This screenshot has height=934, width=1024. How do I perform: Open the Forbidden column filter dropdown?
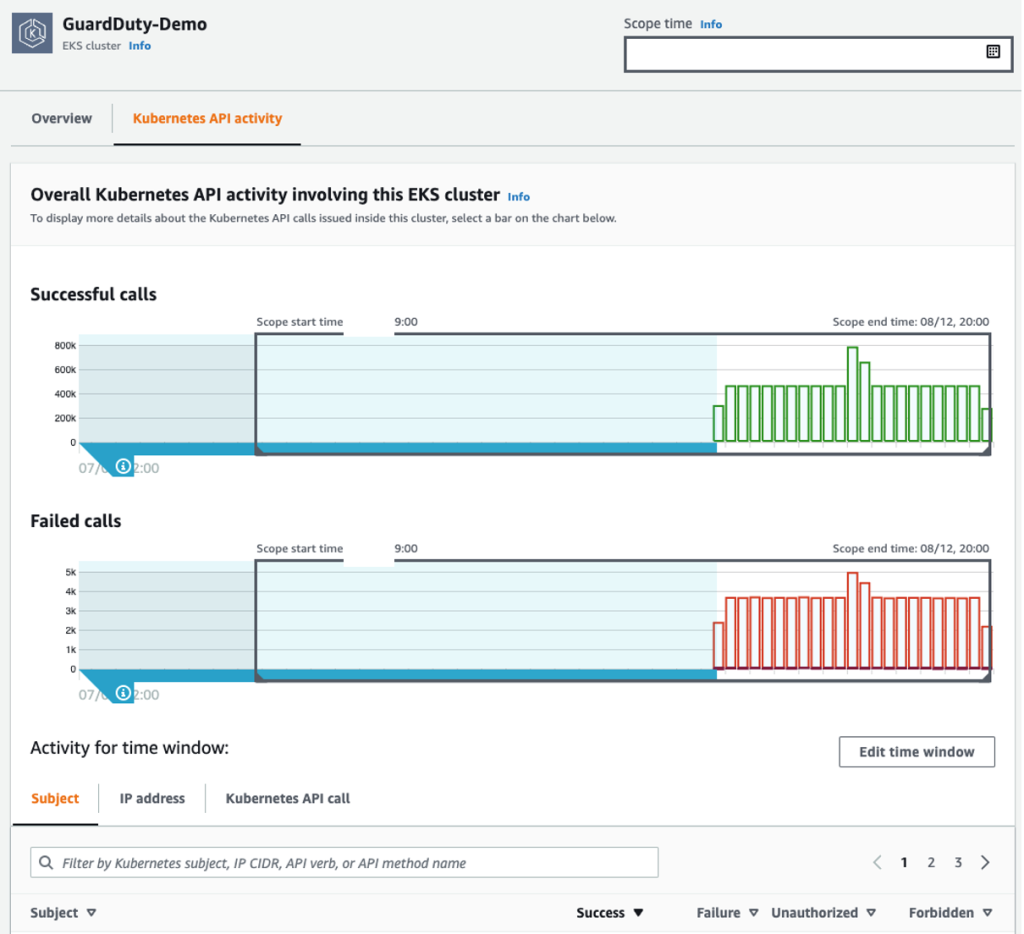pos(986,912)
